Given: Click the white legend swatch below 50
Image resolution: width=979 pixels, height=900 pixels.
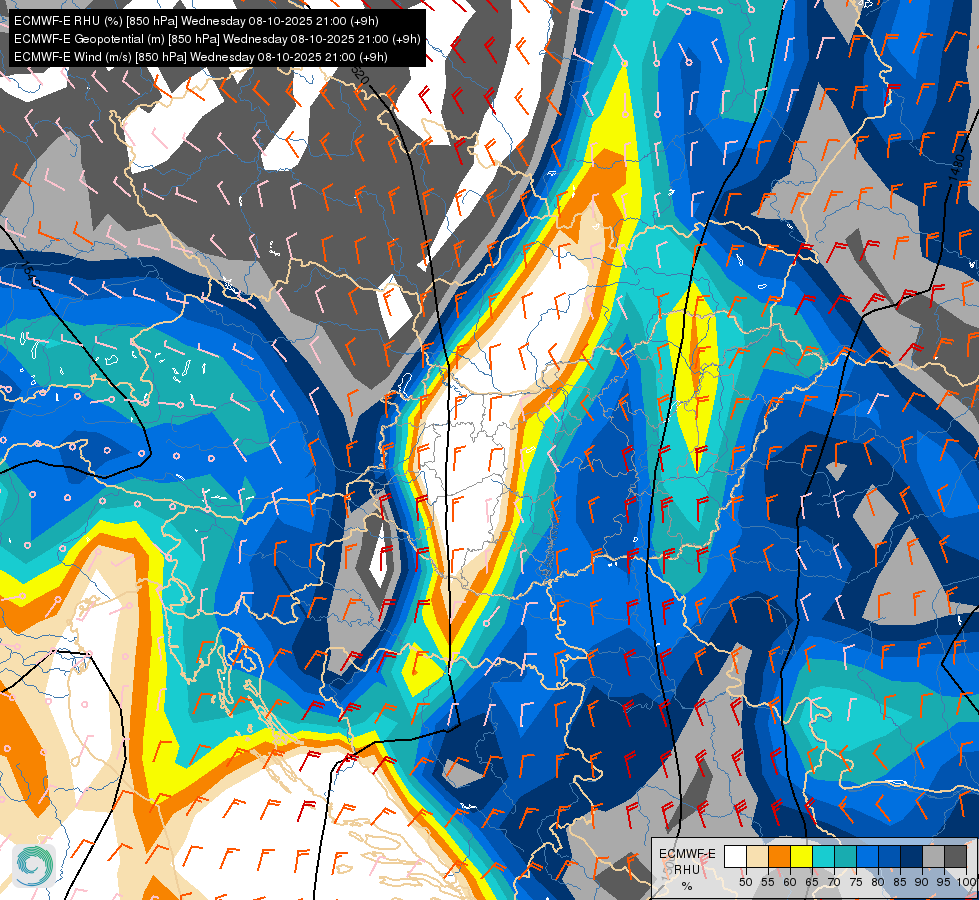Looking at the screenshot, I should [735, 856].
